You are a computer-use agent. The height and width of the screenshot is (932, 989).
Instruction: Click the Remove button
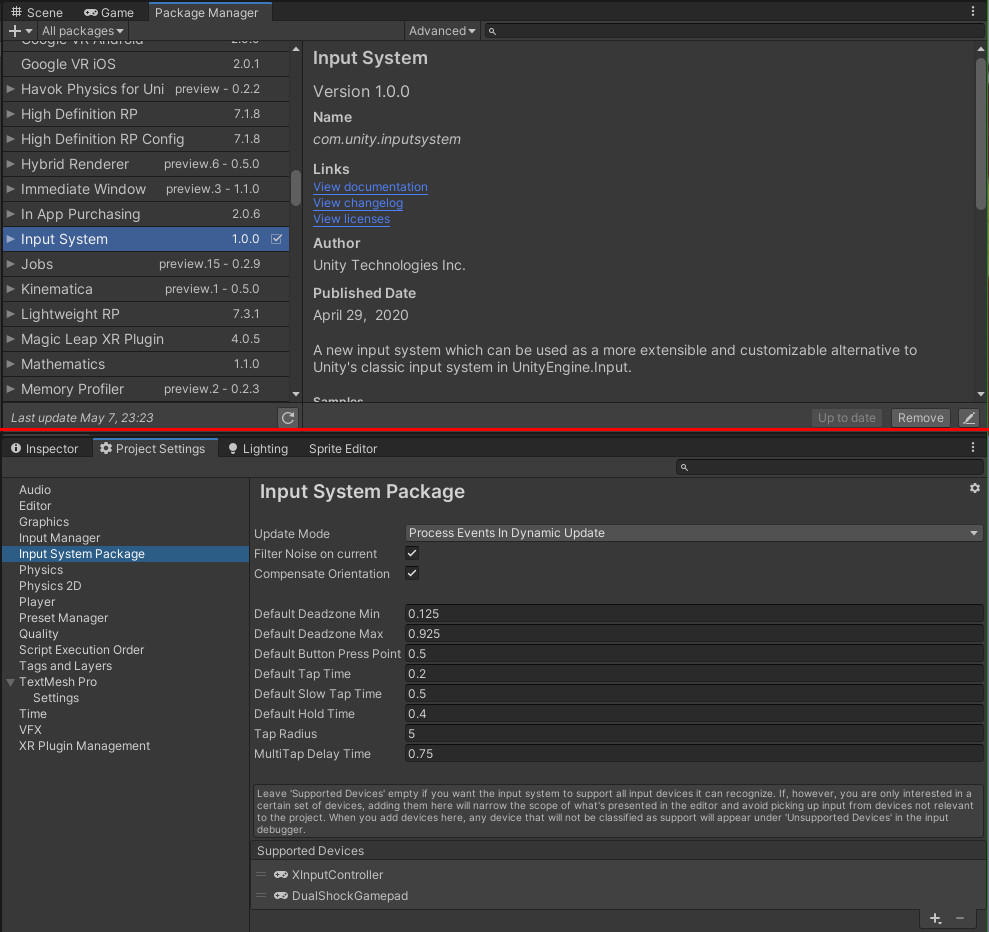[919, 417]
